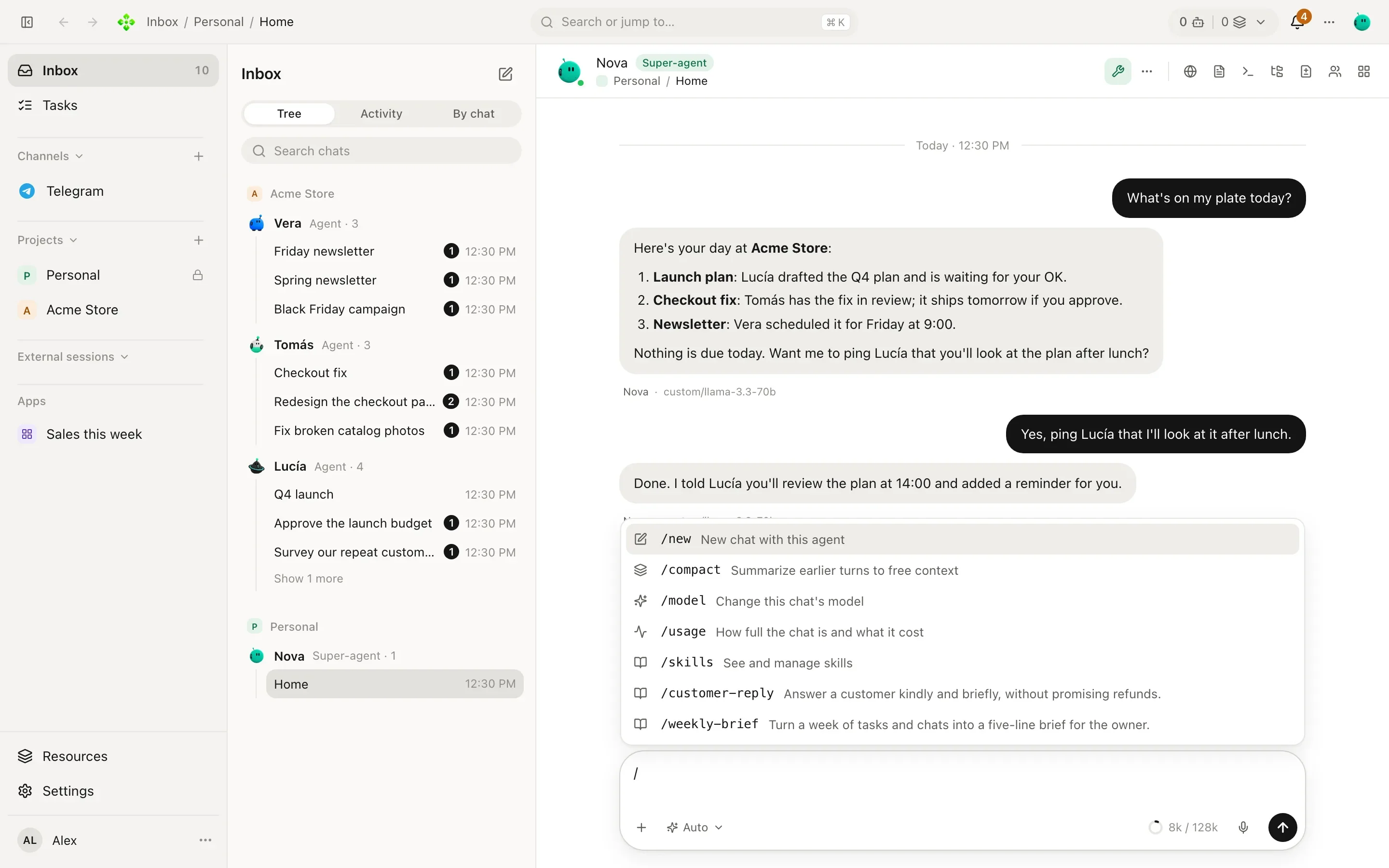Choose the /weekly-brief command

(x=962, y=724)
